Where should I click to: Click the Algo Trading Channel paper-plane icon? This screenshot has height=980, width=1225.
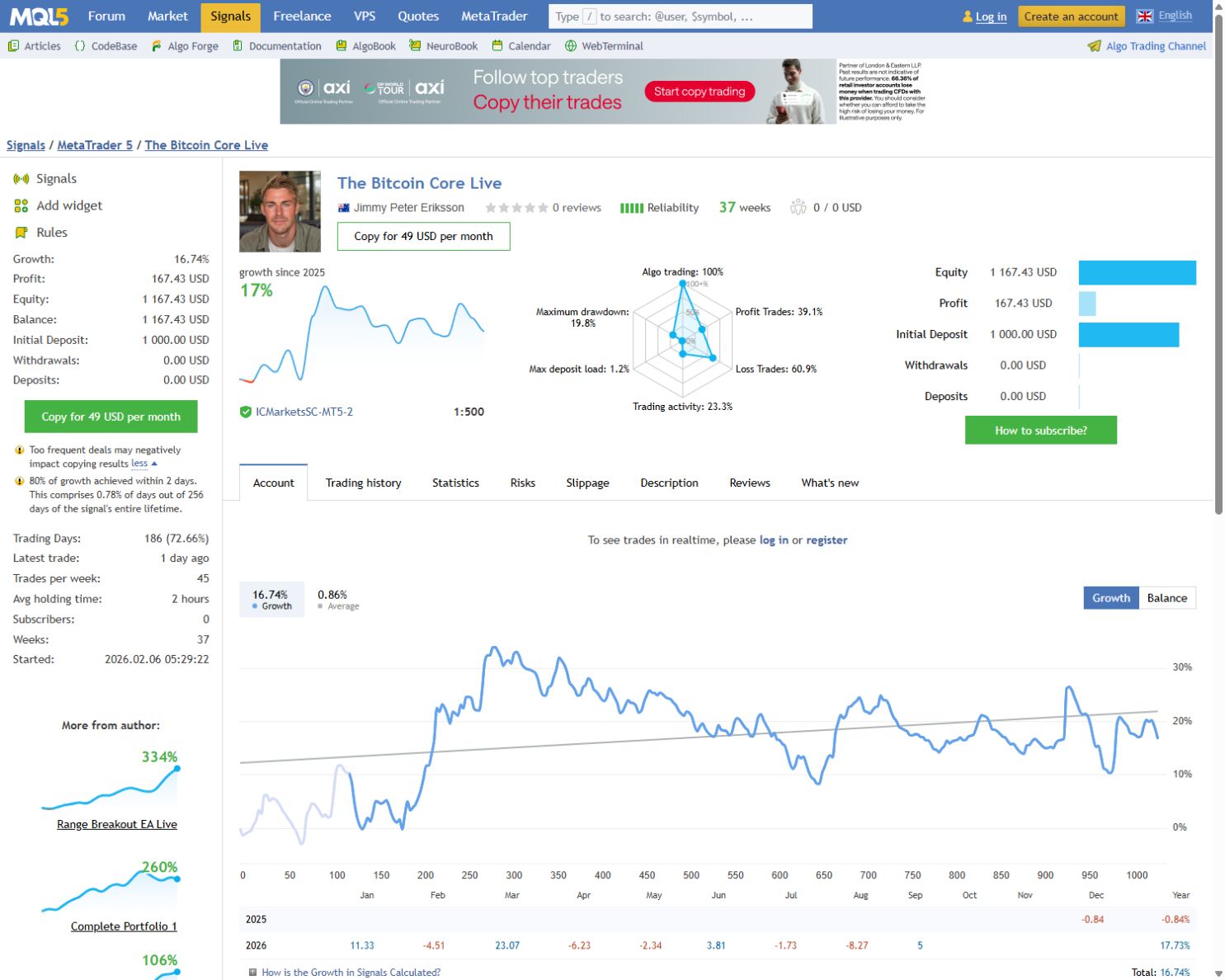point(1095,46)
